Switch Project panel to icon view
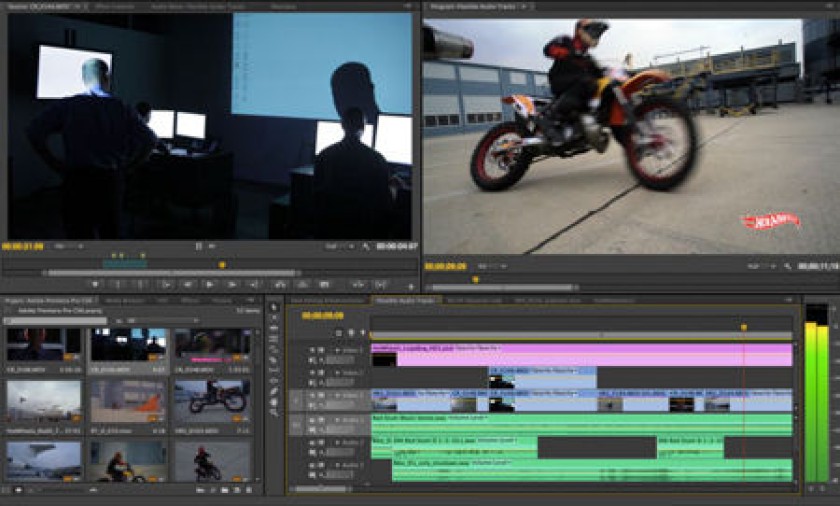Viewport: 840px width, 506px height. (x=18, y=490)
